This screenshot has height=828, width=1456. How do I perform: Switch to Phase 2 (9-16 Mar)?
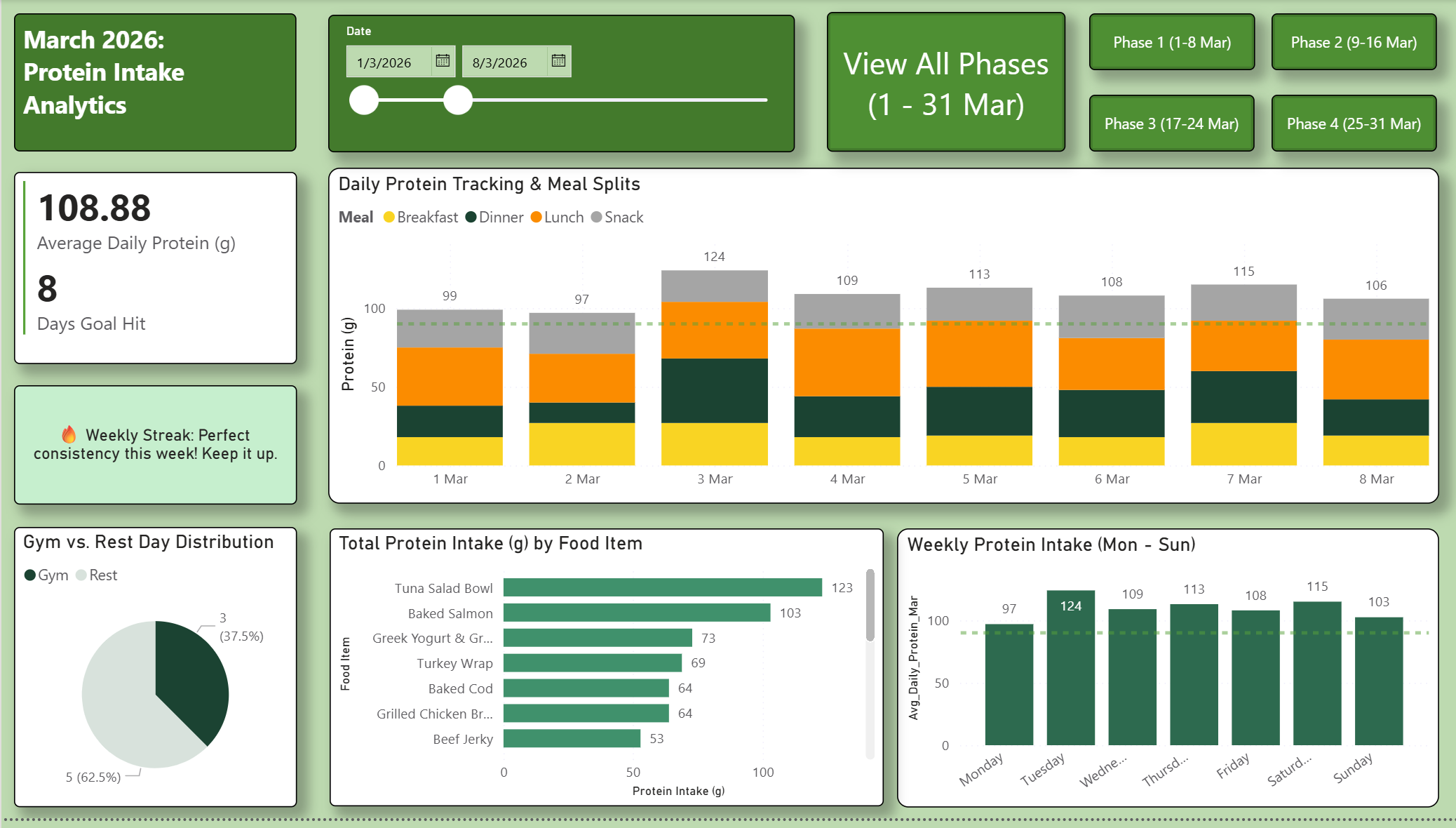pyautogui.click(x=1353, y=43)
